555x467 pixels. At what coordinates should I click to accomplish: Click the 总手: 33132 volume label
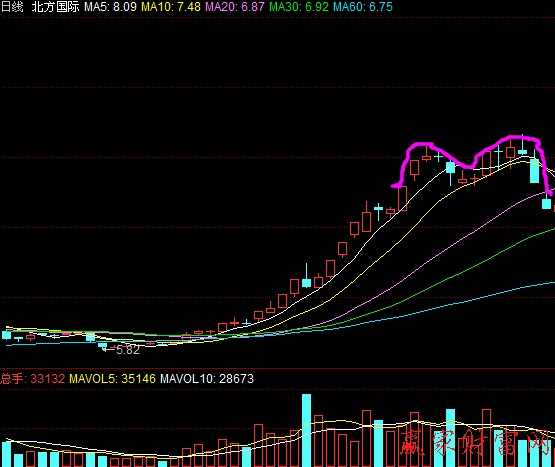(33, 378)
